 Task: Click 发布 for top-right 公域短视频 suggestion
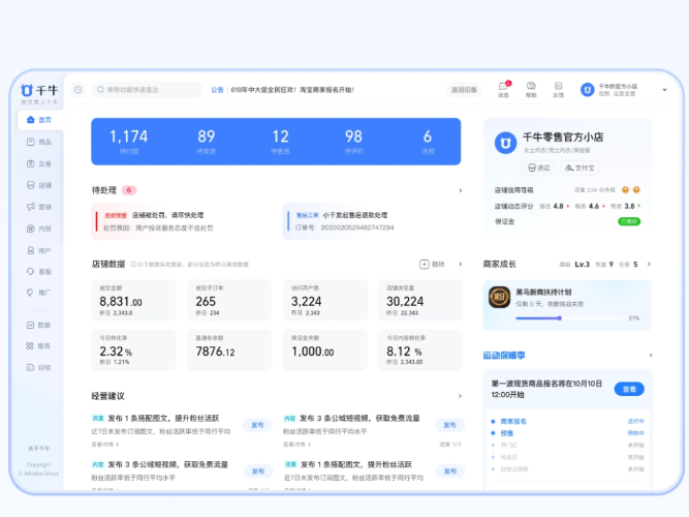(x=450, y=425)
